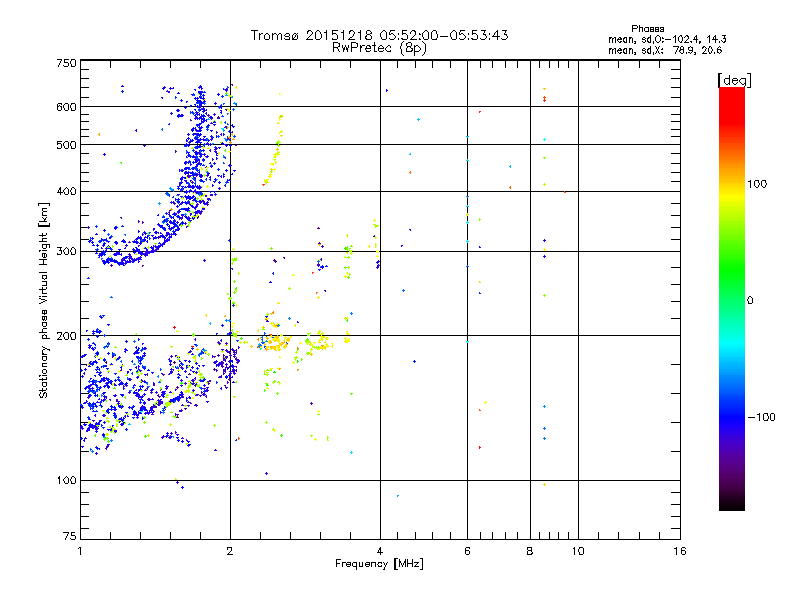The height and width of the screenshot is (600, 800).
Task: Click the plot title 'Tromsø 20151218 05:52:00-05:53:43'
Action: coord(379,35)
